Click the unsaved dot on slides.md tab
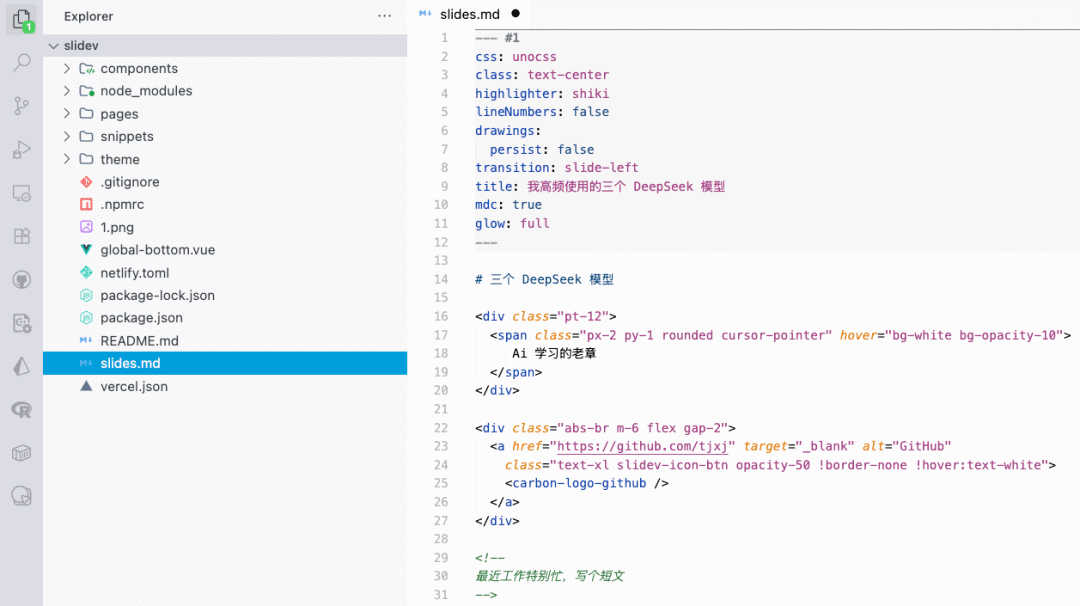 515,13
